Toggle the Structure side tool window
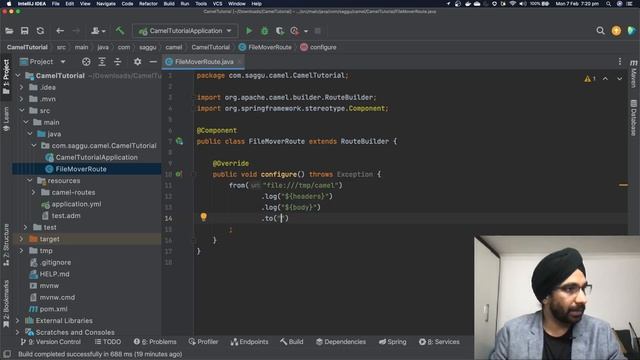This screenshot has height=360, width=640. point(6,245)
